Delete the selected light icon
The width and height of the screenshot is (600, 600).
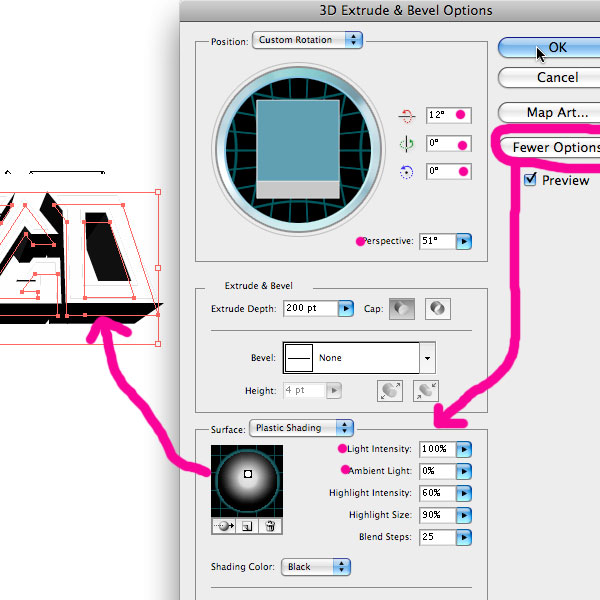[270, 526]
